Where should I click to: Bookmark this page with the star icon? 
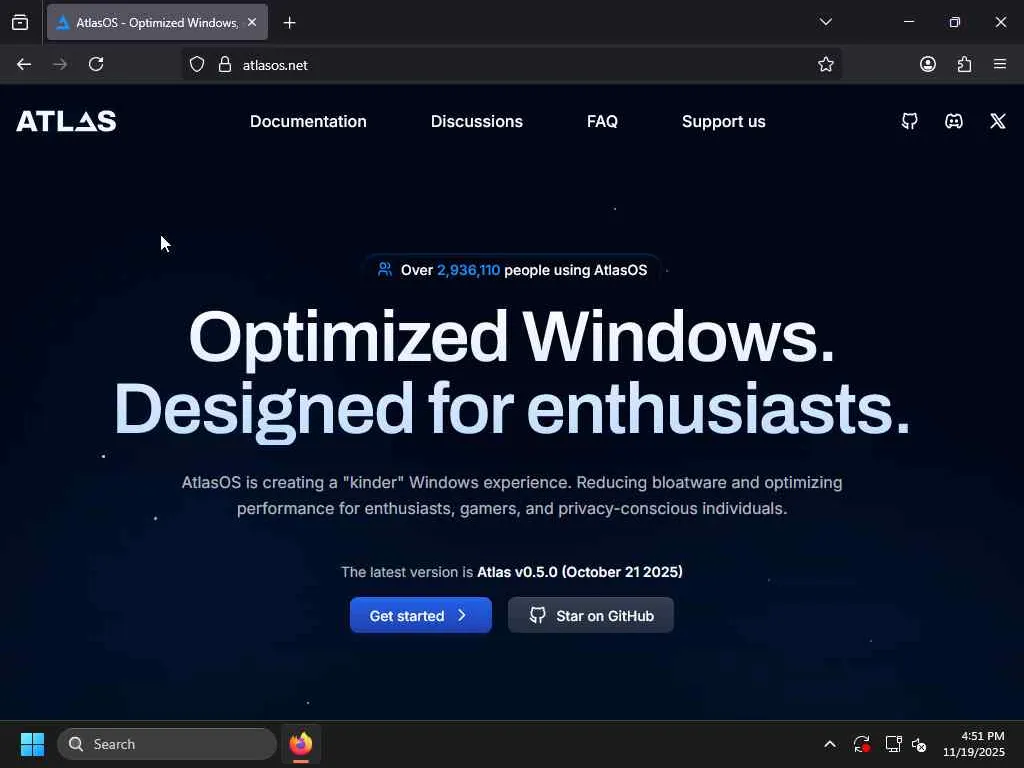[x=825, y=64]
